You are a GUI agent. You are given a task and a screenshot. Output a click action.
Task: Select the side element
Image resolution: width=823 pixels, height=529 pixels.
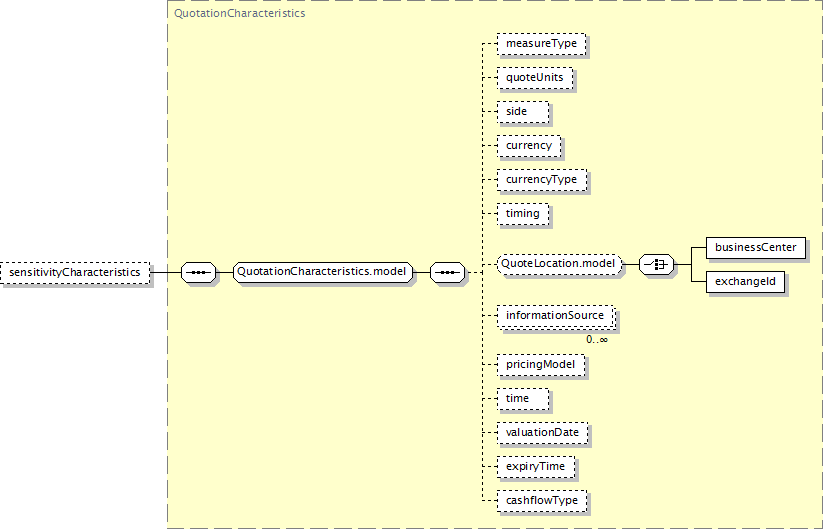pos(523,112)
